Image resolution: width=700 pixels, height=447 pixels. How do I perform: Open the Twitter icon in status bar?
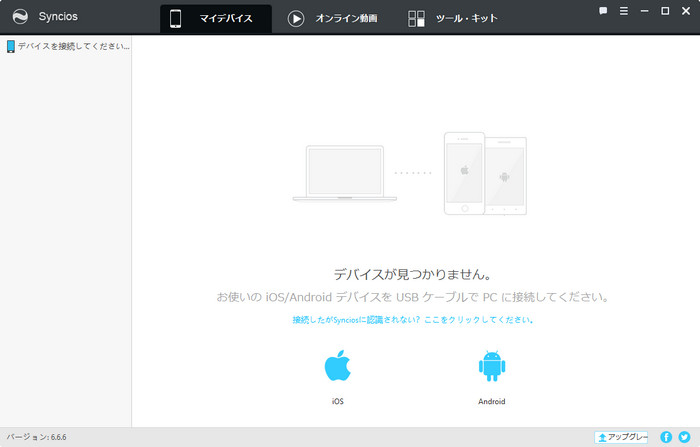[684, 437]
